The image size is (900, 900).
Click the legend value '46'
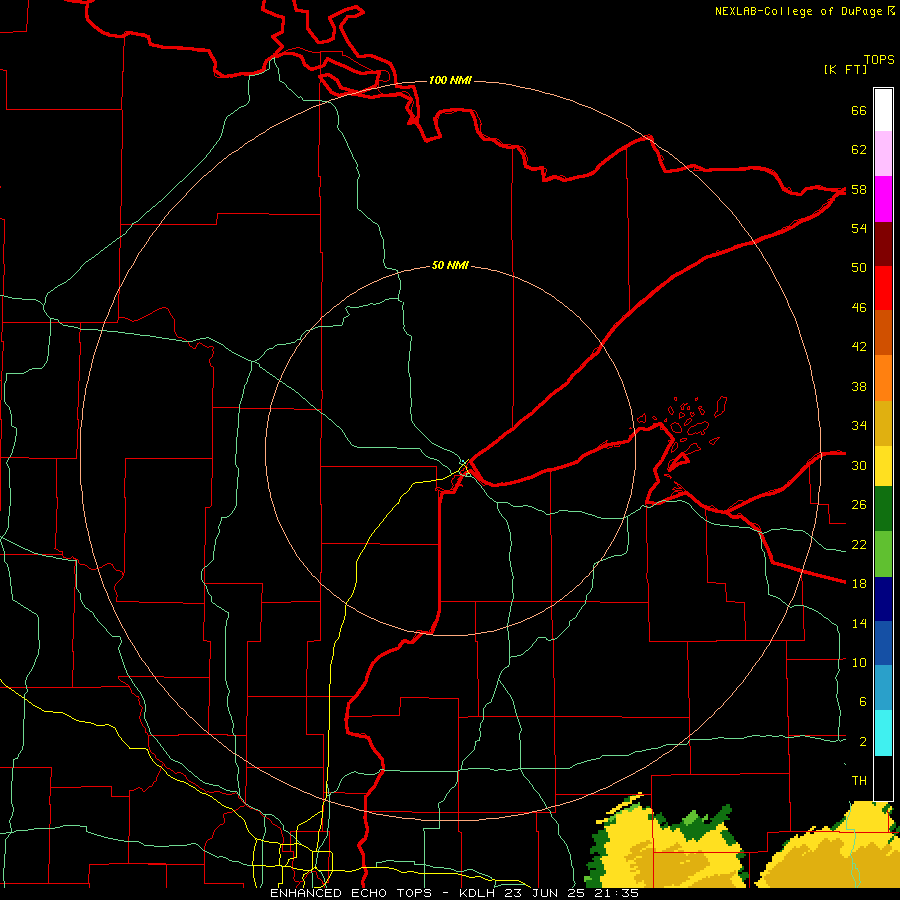pos(859,308)
